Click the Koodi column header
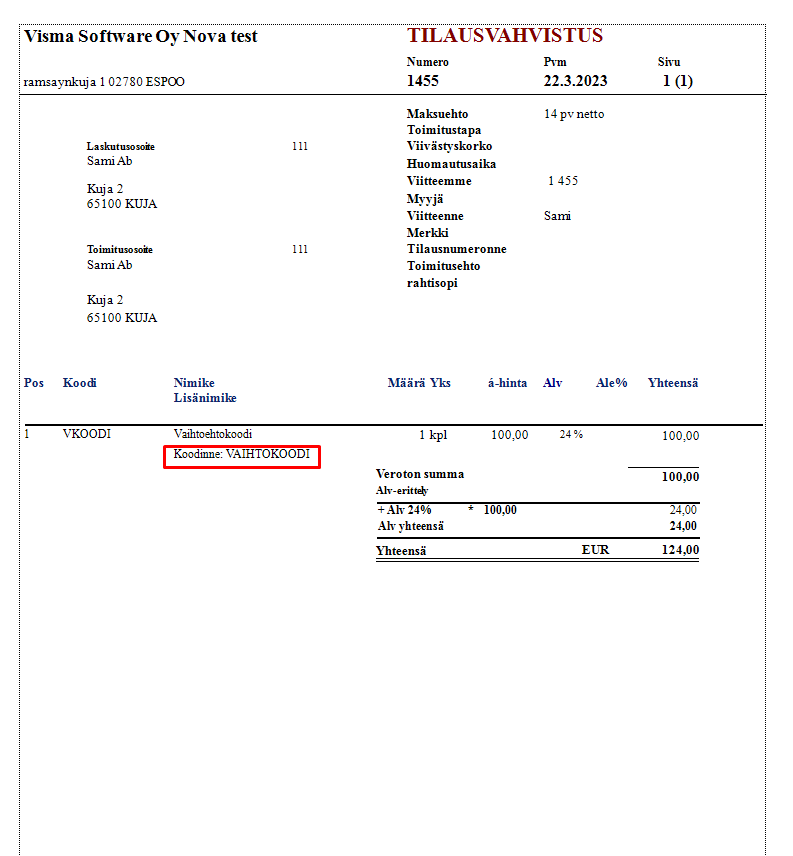The width and height of the screenshot is (793, 856). coord(80,383)
